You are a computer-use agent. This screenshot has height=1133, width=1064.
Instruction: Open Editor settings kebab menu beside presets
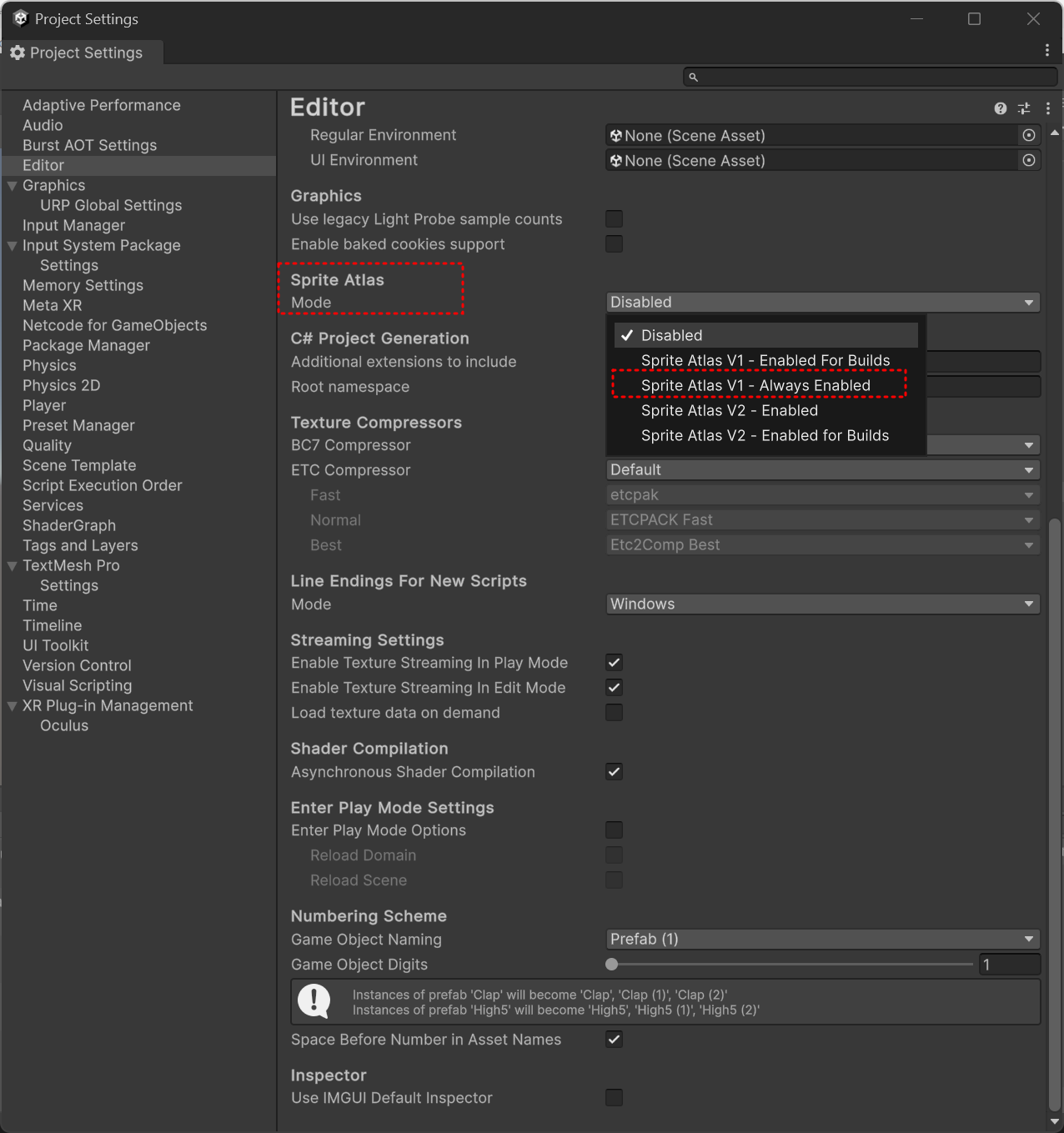1048,108
